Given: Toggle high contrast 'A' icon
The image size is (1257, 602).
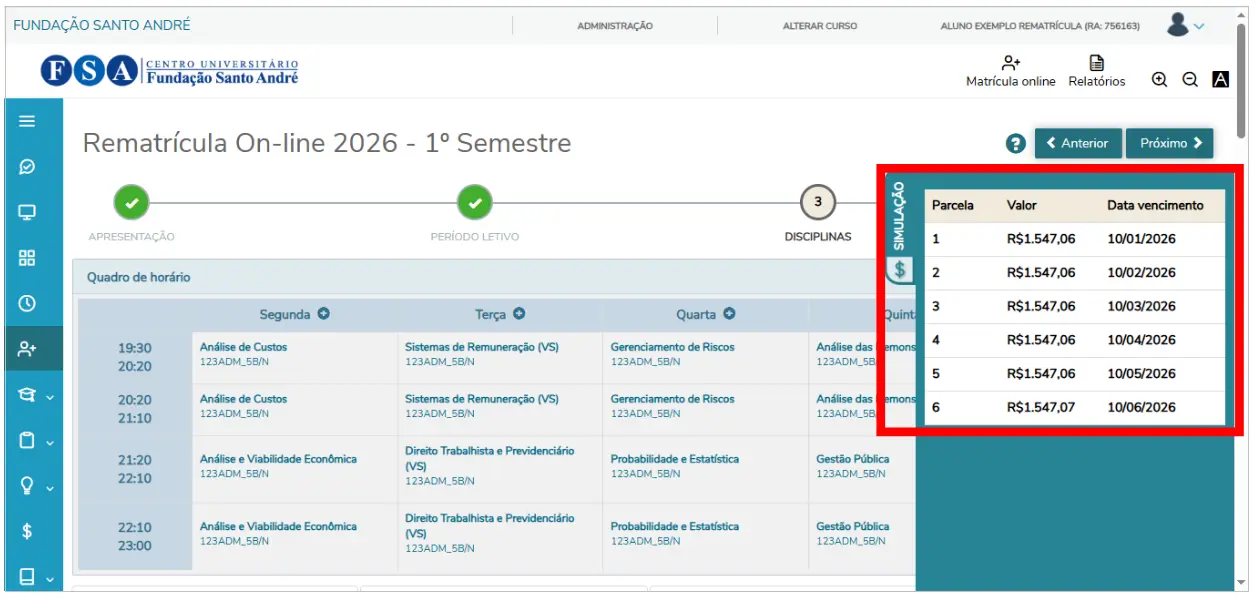Looking at the screenshot, I should pyautogui.click(x=1220, y=80).
